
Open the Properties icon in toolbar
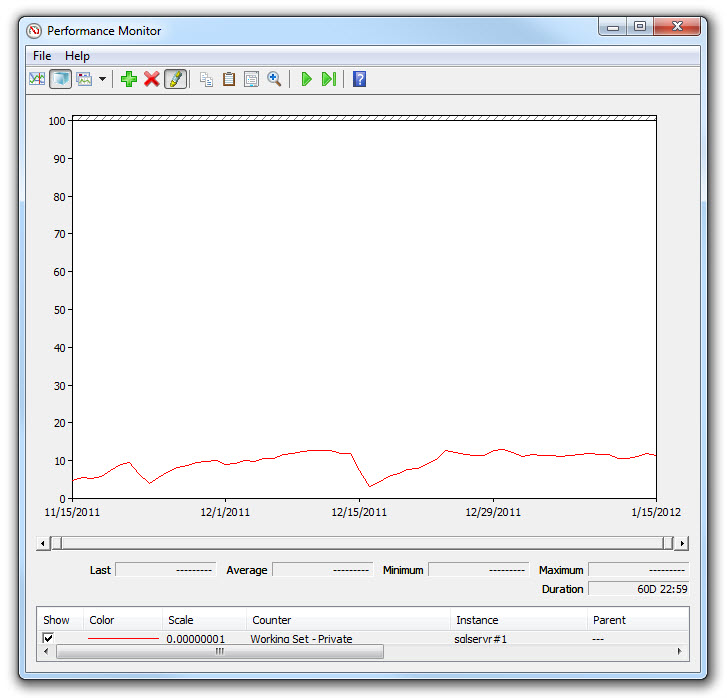(x=252, y=79)
